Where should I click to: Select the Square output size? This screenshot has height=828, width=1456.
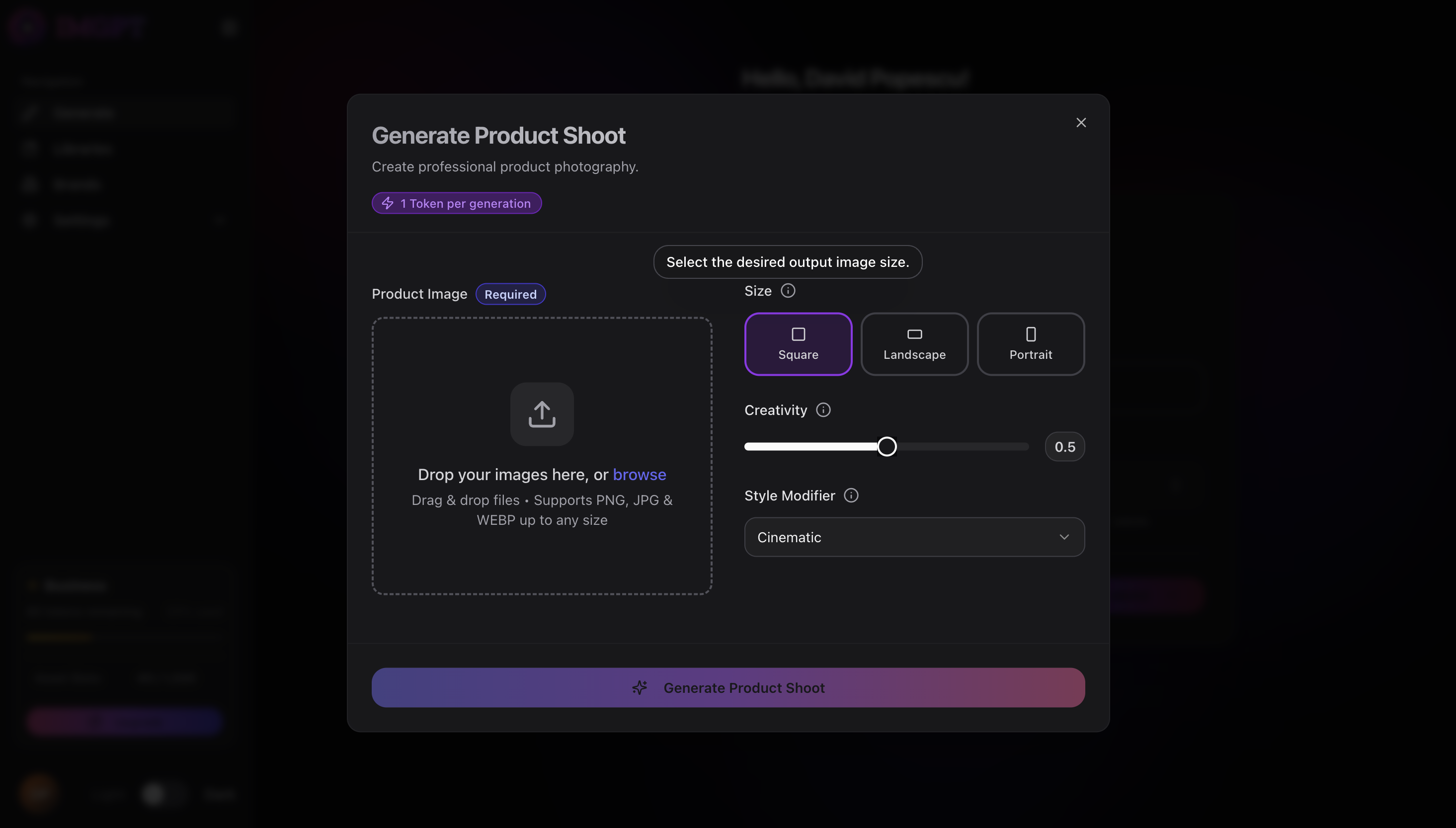[798, 344]
